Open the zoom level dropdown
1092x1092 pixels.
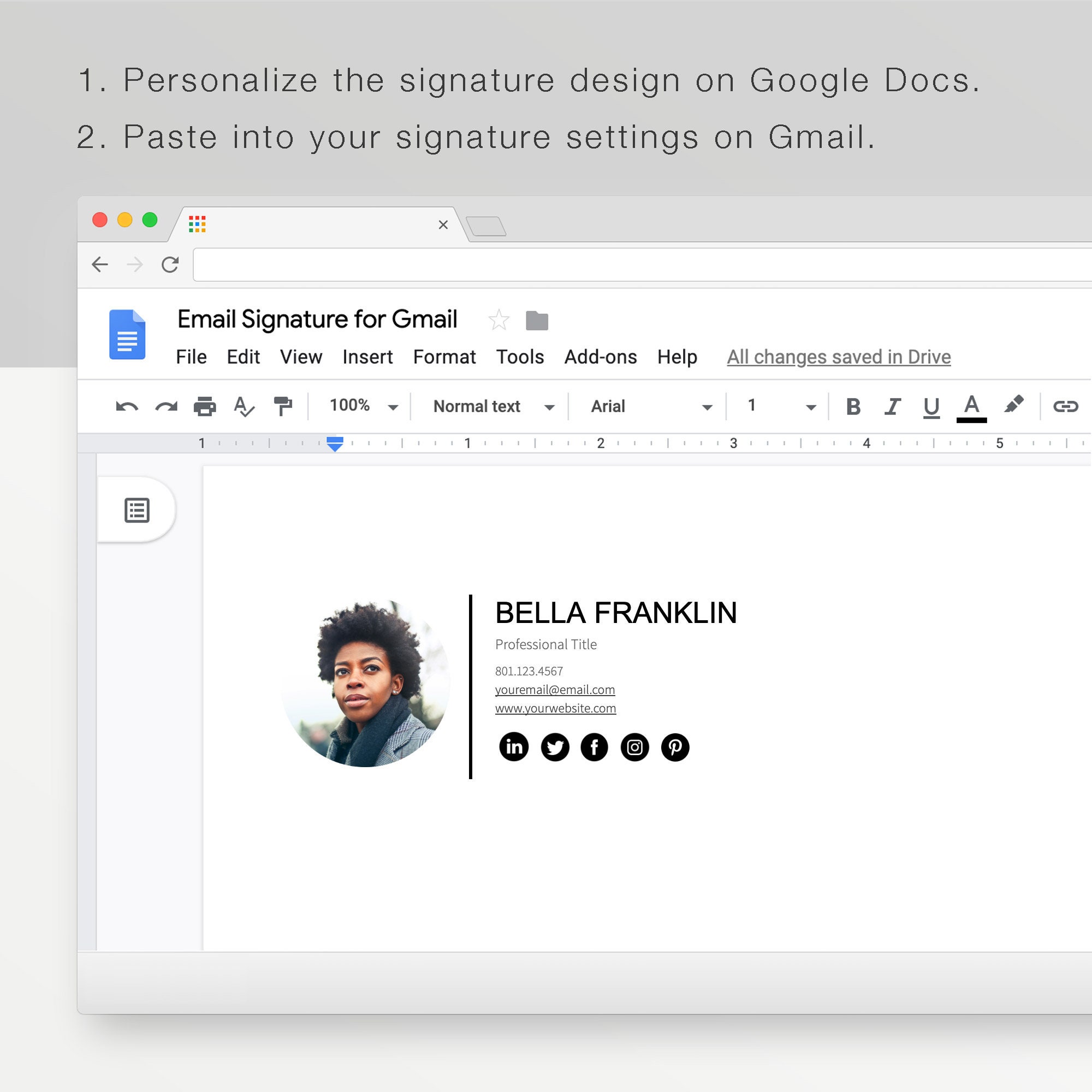(x=360, y=406)
